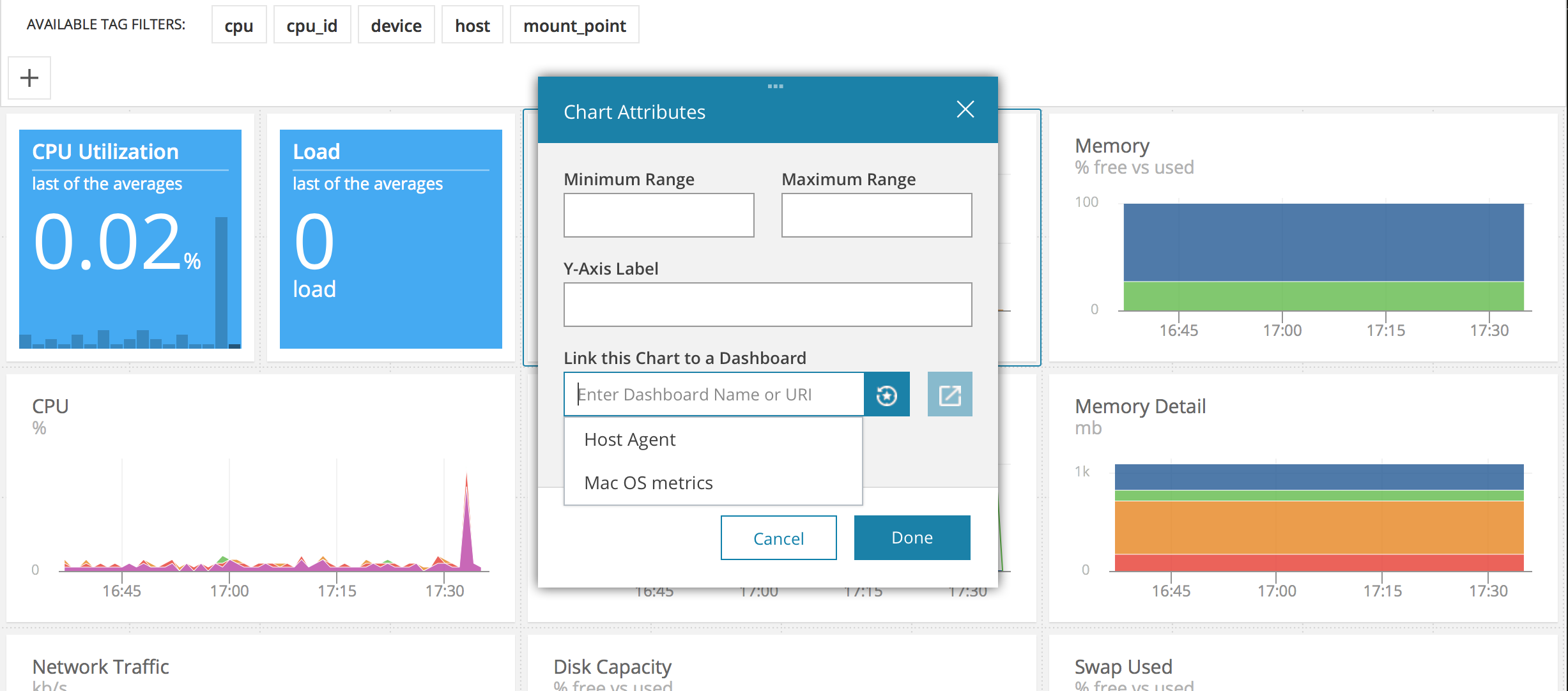Choose Mac OS metrics from the suggestion list

(648, 482)
